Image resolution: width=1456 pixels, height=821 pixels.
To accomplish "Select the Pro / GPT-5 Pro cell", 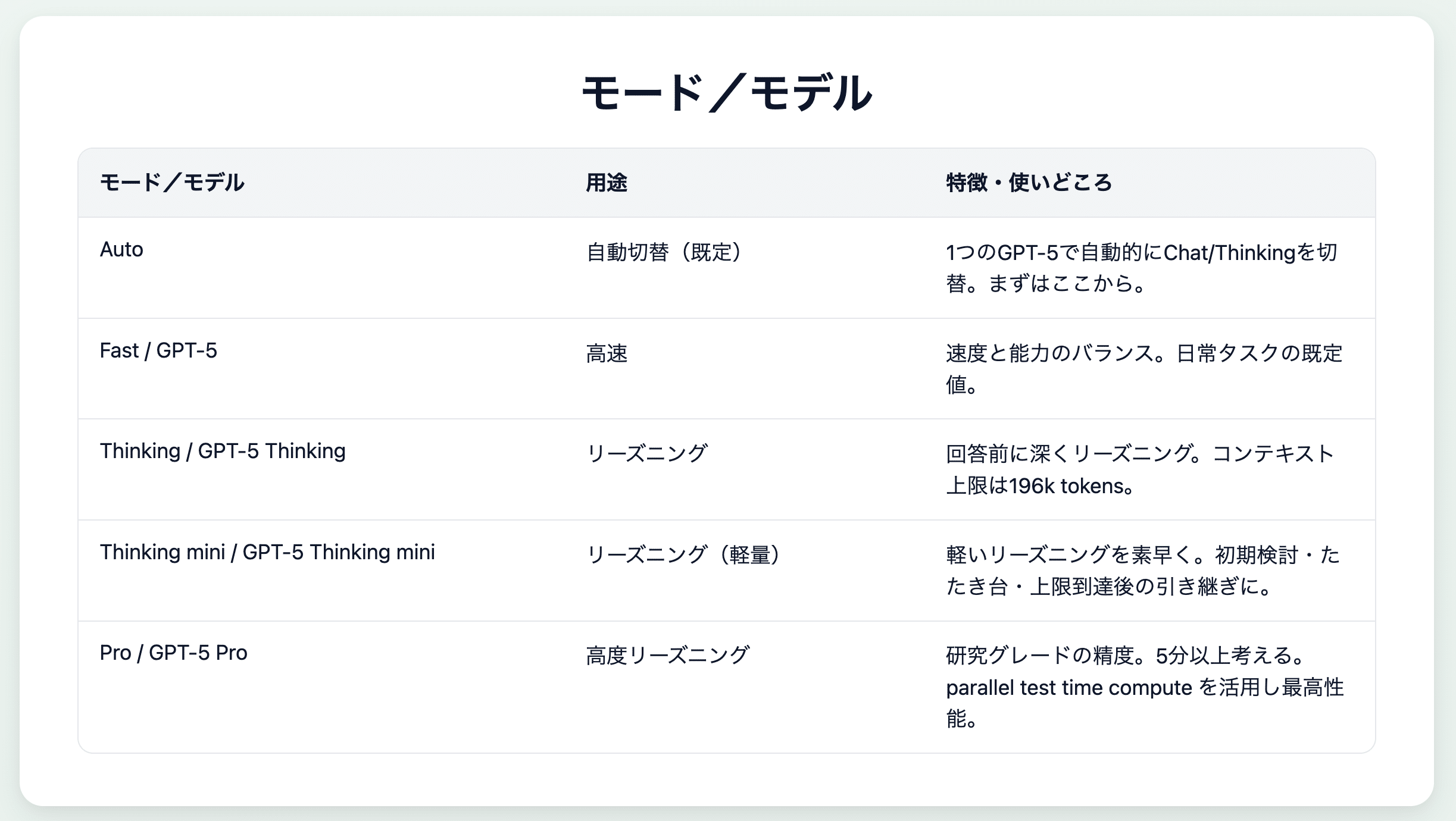I will (x=173, y=653).
